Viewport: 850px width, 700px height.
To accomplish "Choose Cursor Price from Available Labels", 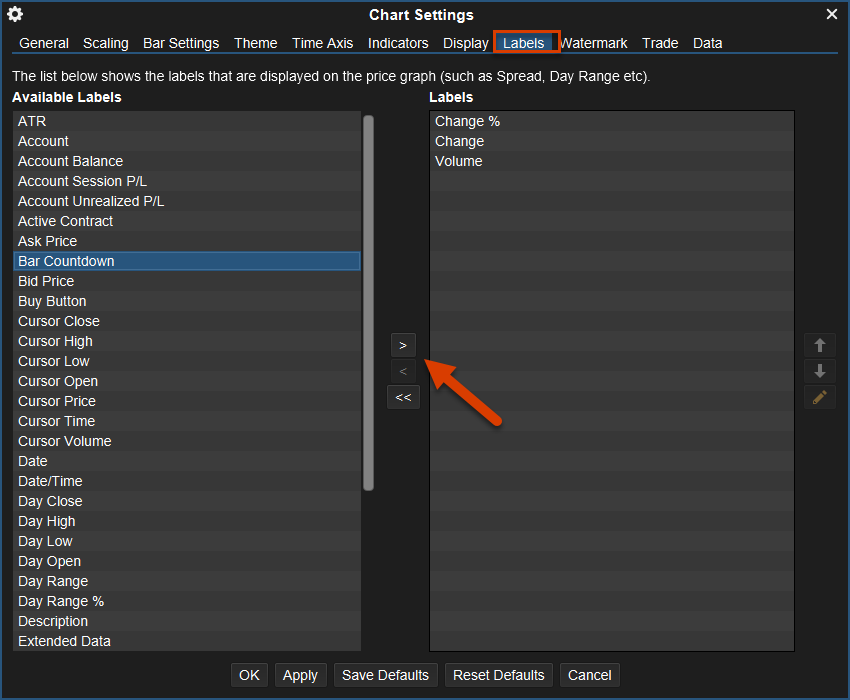I will point(57,401).
